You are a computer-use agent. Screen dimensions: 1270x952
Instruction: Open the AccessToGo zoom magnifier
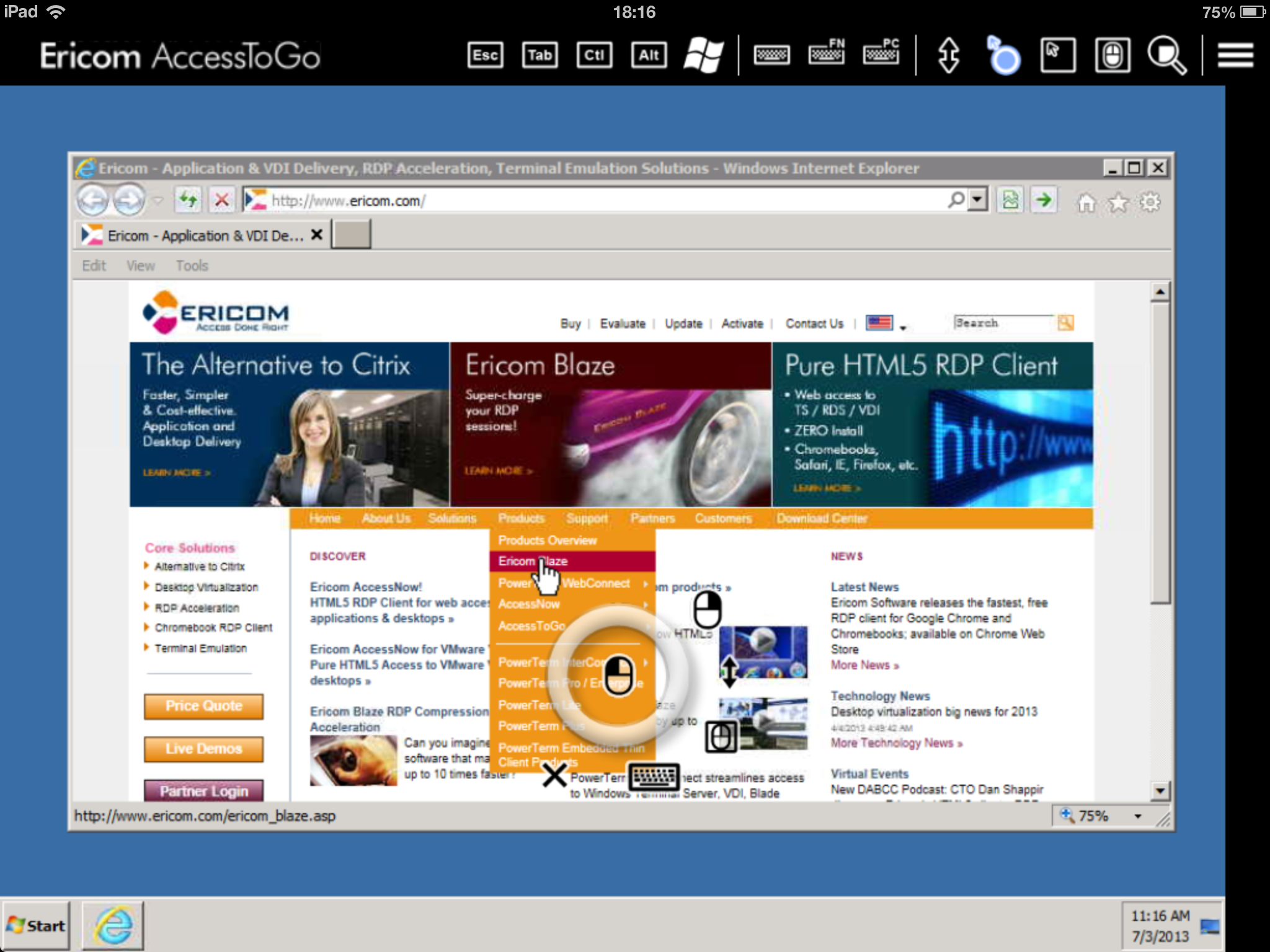tap(1166, 55)
